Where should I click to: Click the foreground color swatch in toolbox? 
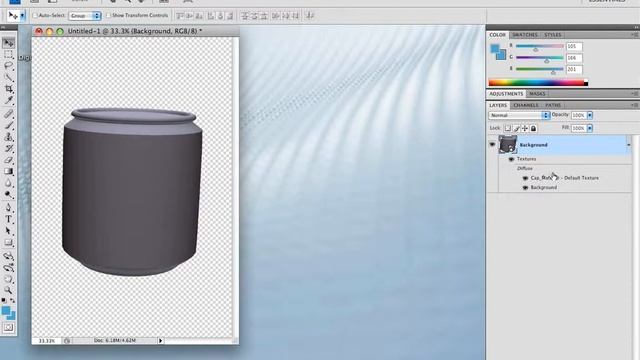[6, 311]
